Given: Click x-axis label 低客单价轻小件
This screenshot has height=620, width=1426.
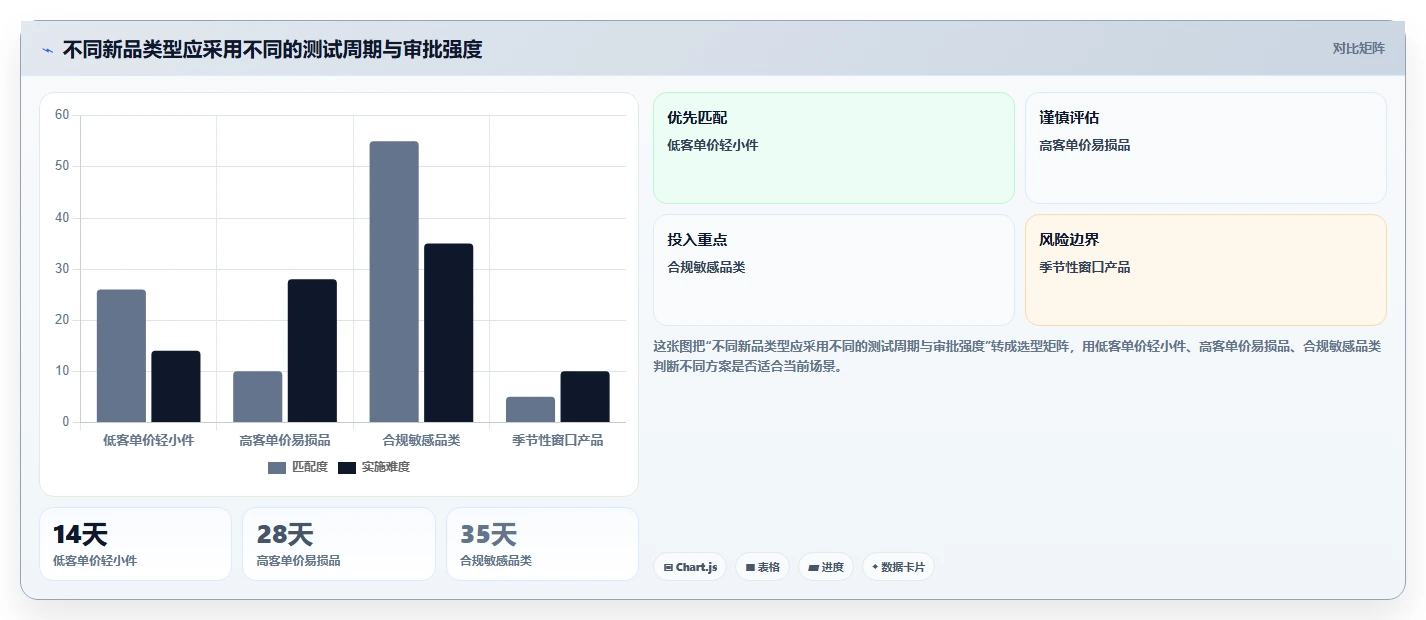Looking at the screenshot, I should click(149, 440).
